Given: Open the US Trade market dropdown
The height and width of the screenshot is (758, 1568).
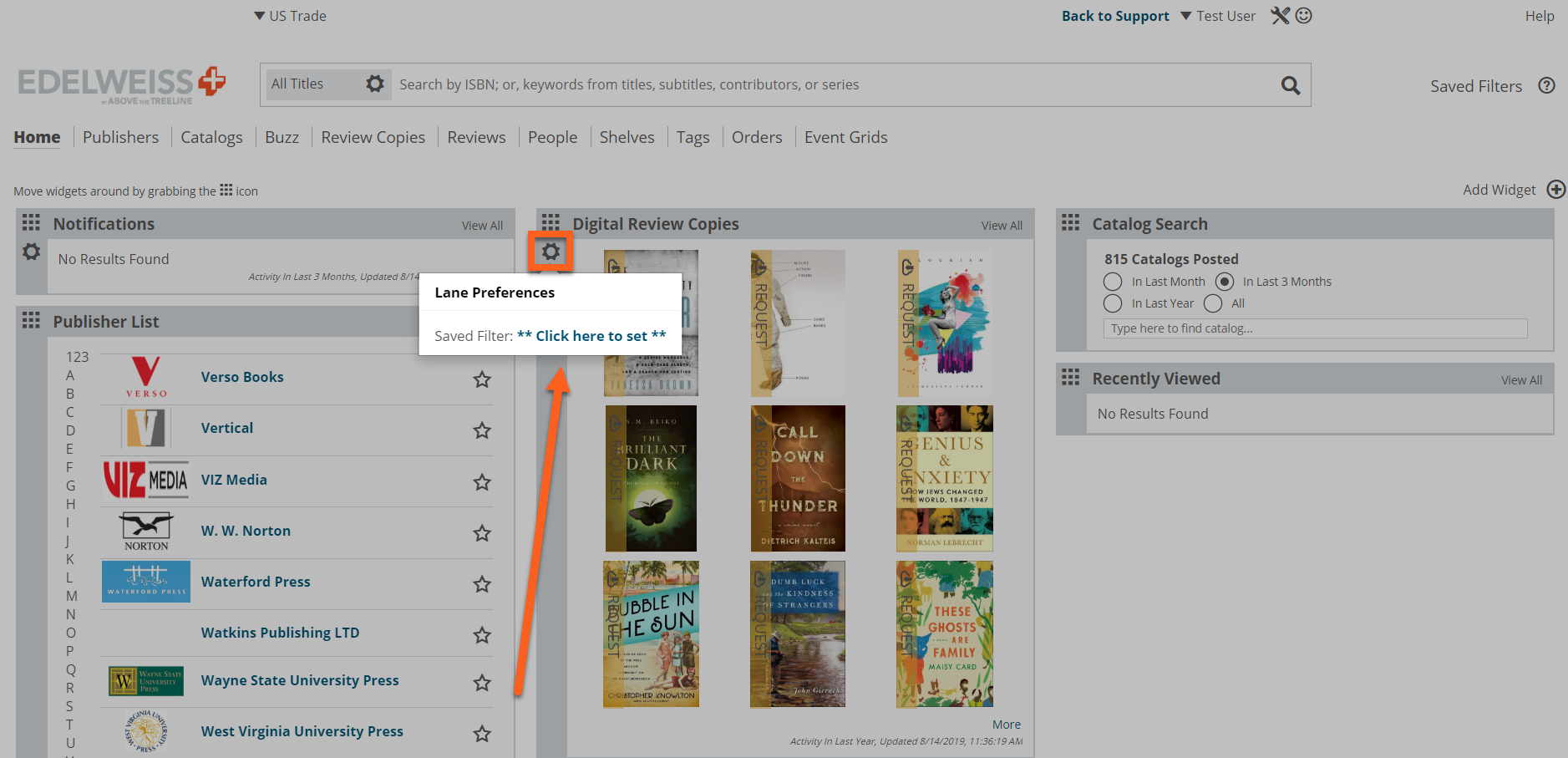Looking at the screenshot, I should tap(290, 16).
